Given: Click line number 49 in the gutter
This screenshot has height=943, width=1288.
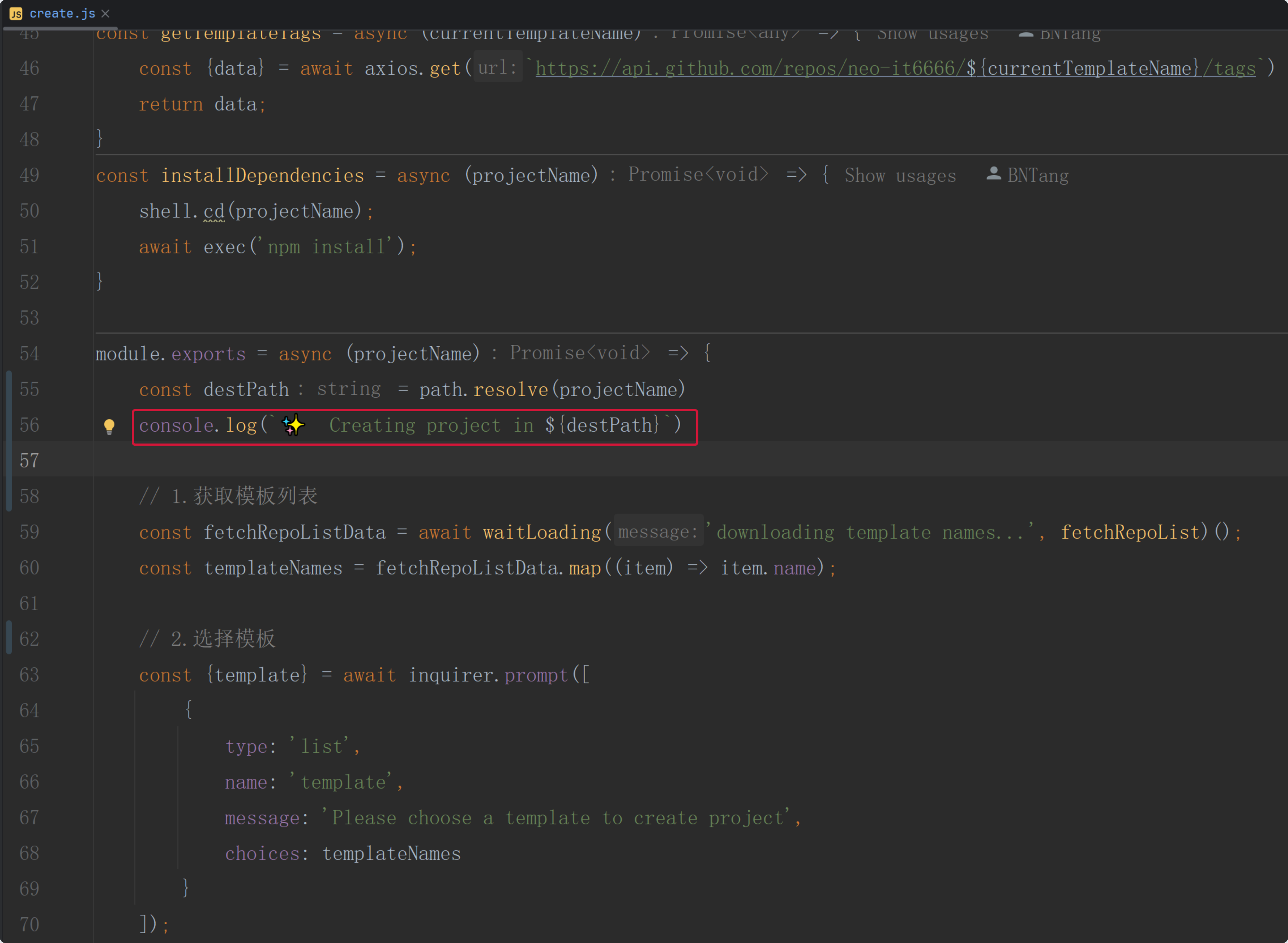Looking at the screenshot, I should 29,175.
